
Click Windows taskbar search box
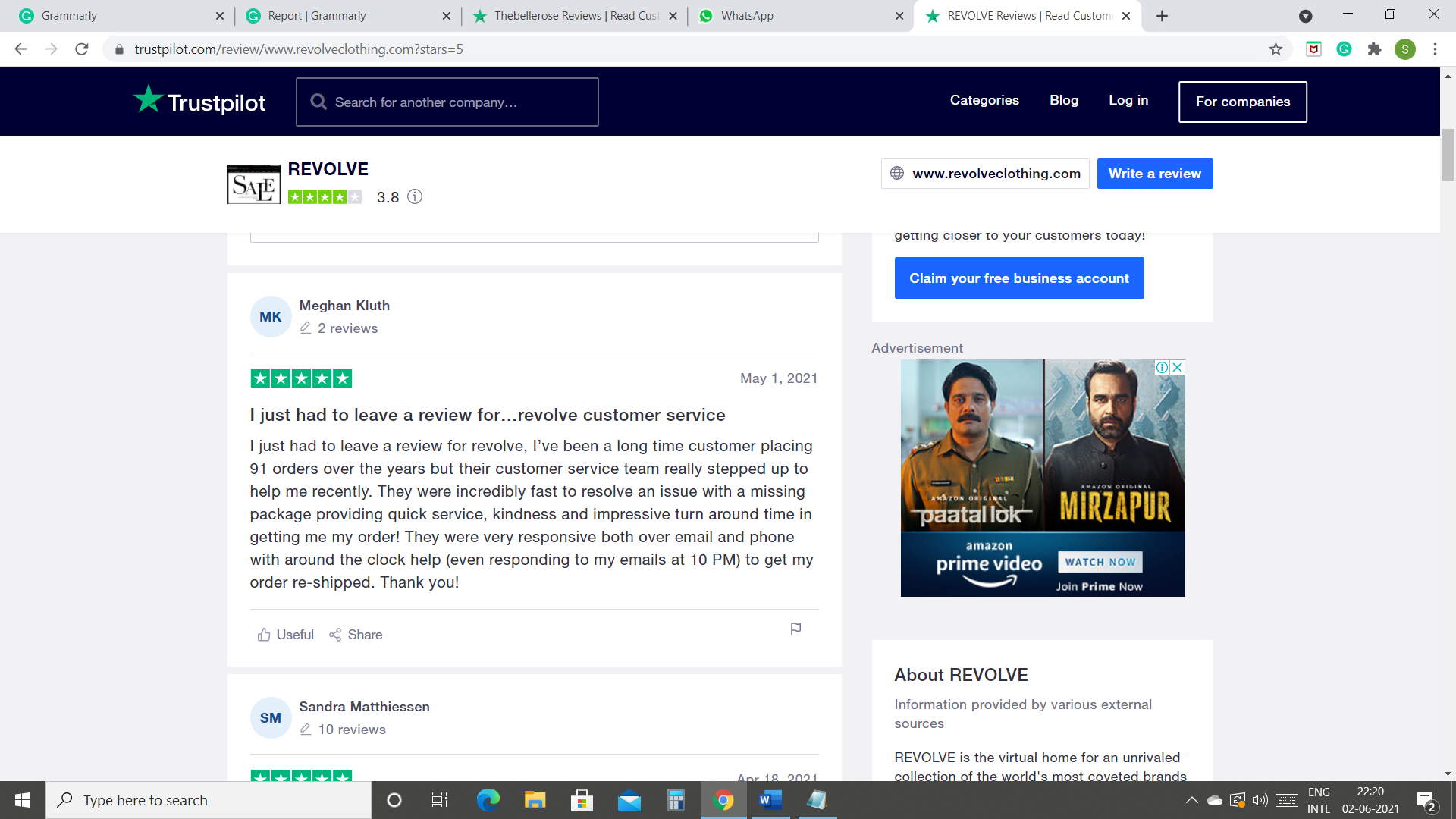[209, 800]
